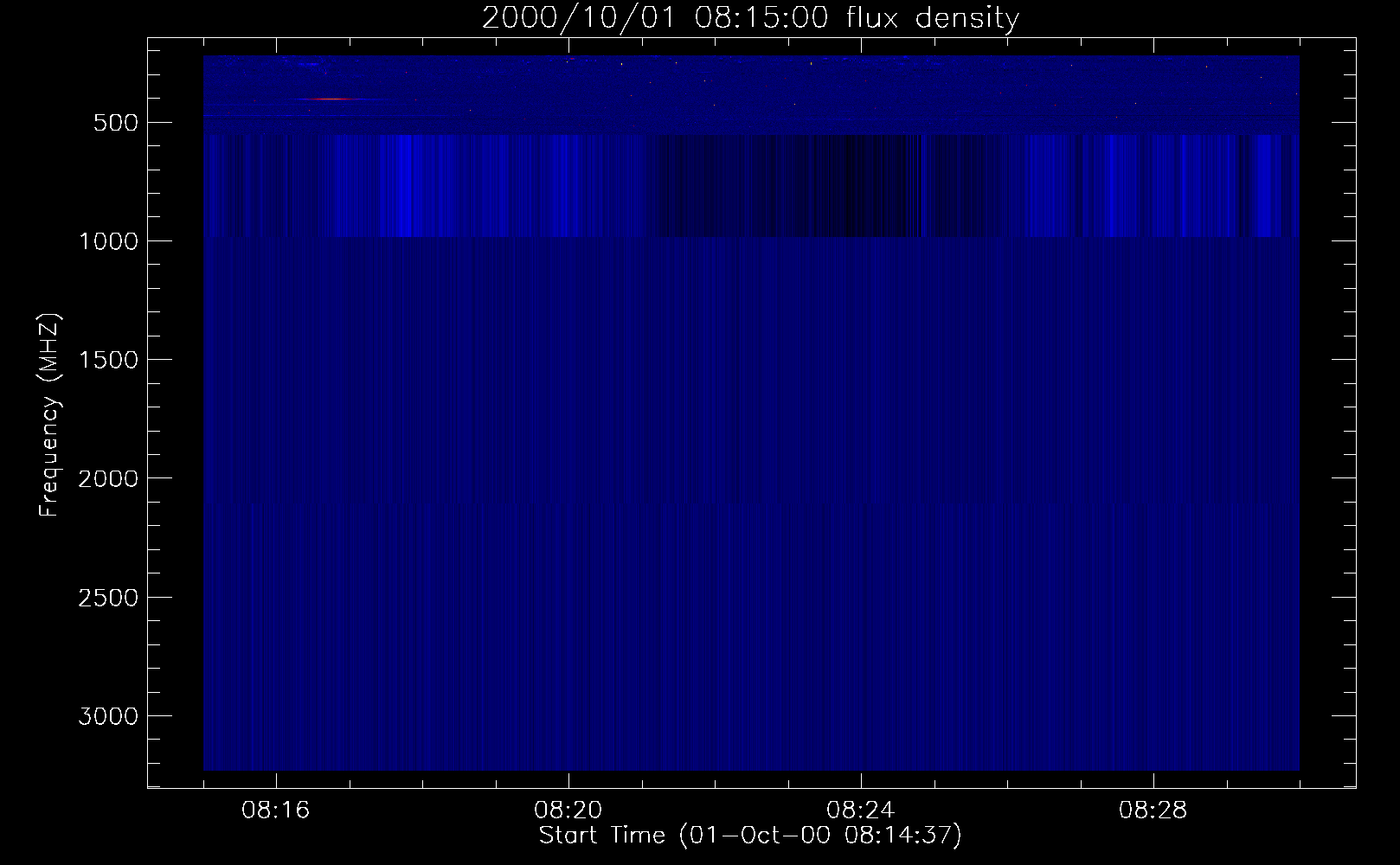
Task: Select the 1000 frequency axis label
Action: click(x=108, y=241)
